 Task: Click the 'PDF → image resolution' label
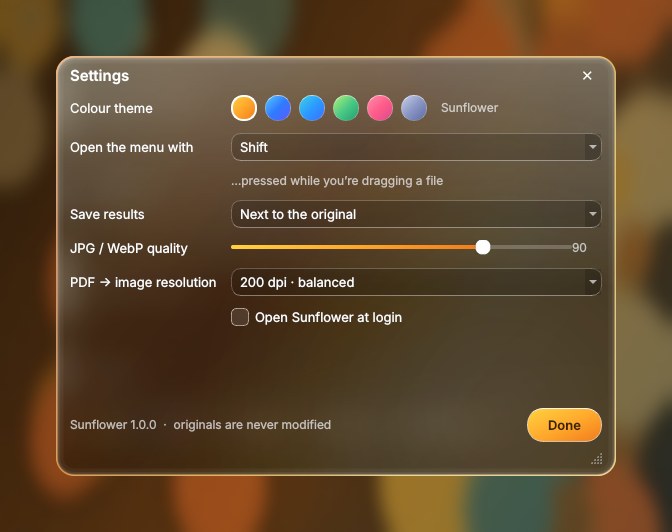click(143, 282)
